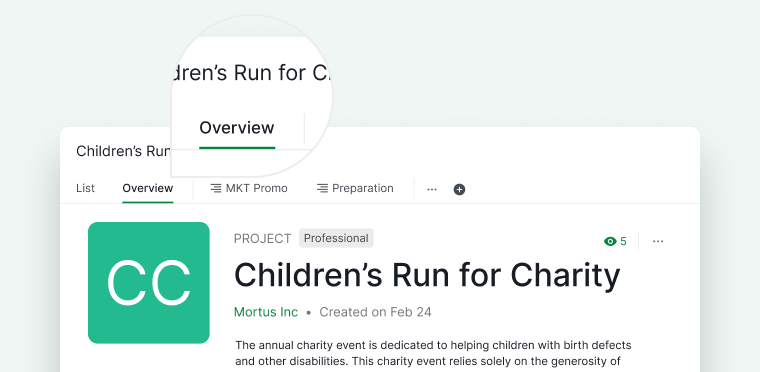Click the Children's Run breadcrumb title at top
This screenshot has width=760, height=372.
point(123,151)
